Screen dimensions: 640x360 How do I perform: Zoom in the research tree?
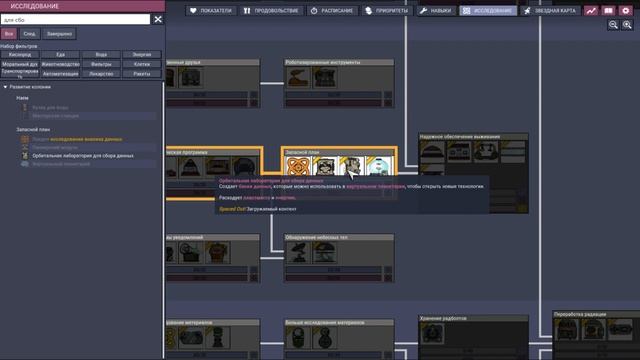tap(627, 25)
